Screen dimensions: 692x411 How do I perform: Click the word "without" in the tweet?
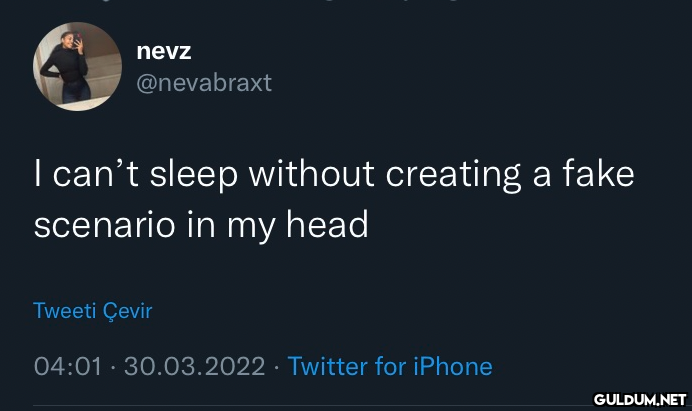[312, 175]
